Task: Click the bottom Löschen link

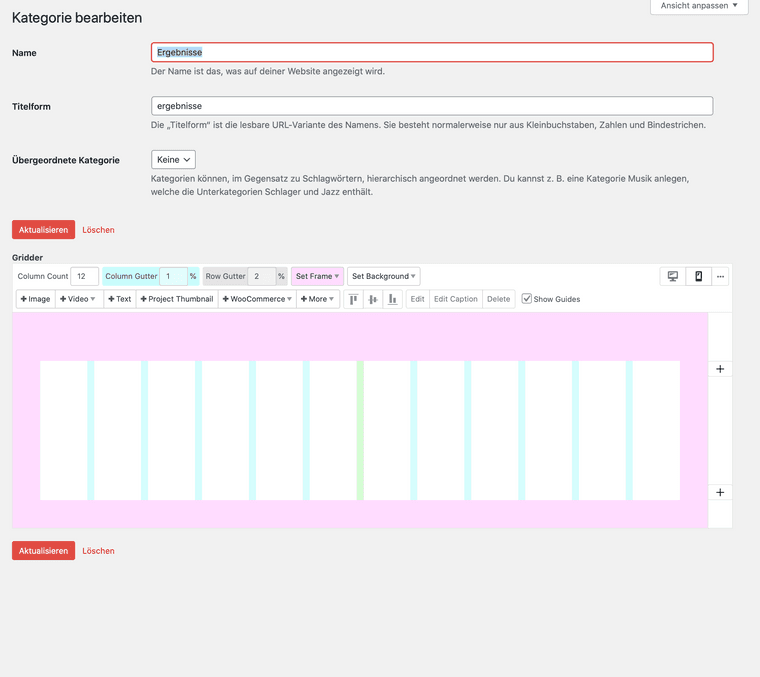Action: coord(98,551)
